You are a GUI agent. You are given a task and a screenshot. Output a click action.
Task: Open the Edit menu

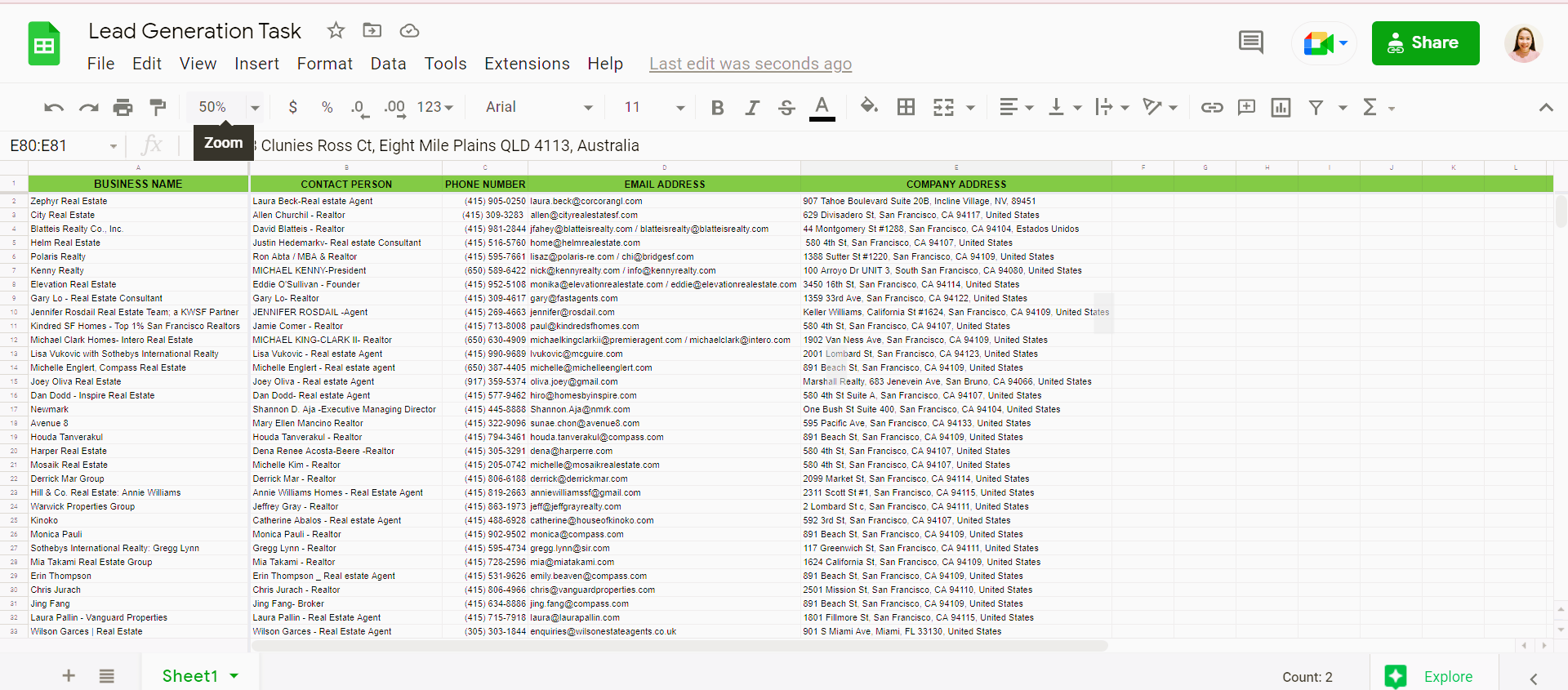[x=147, y=64]
